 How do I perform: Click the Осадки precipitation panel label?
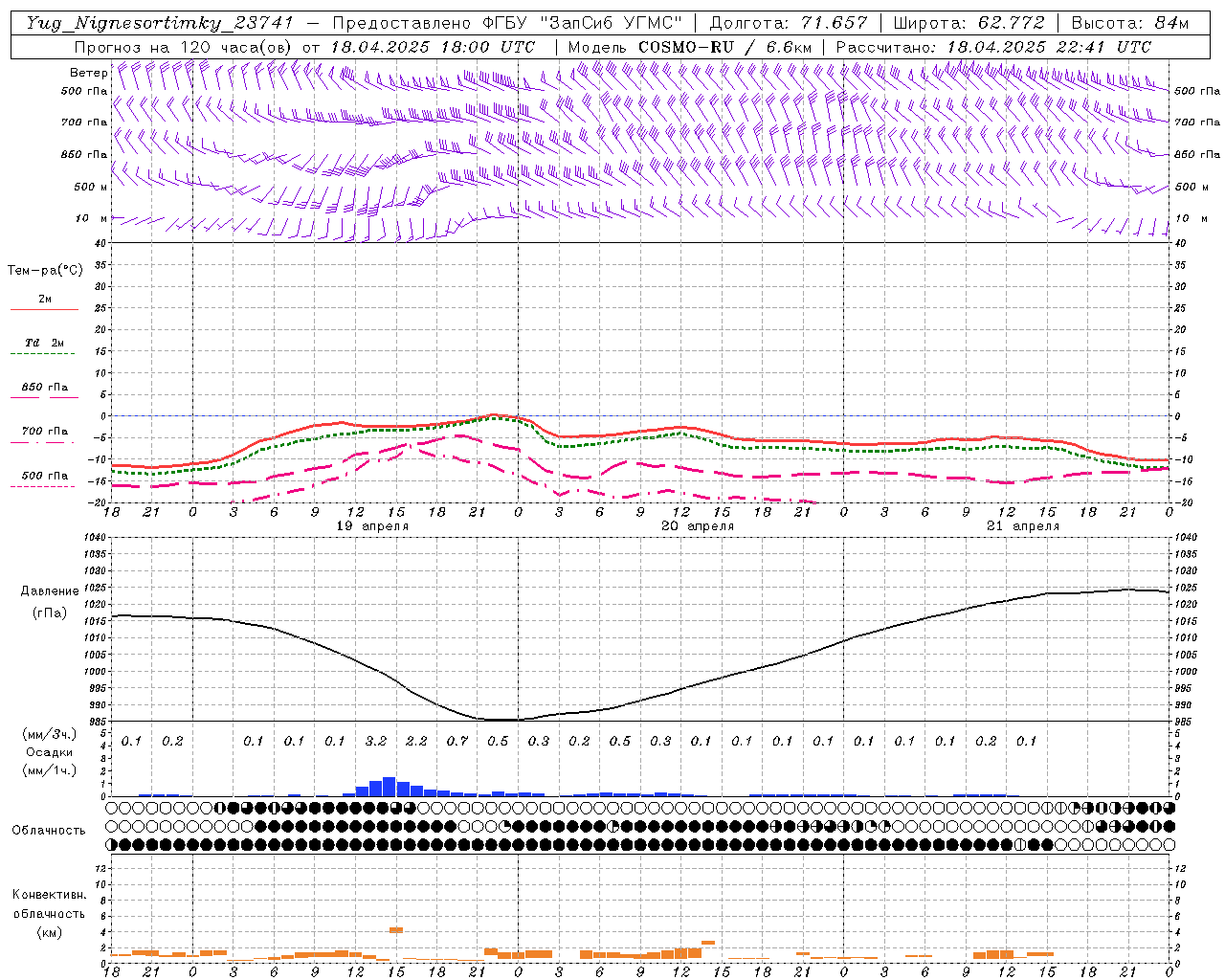(49, 752)
